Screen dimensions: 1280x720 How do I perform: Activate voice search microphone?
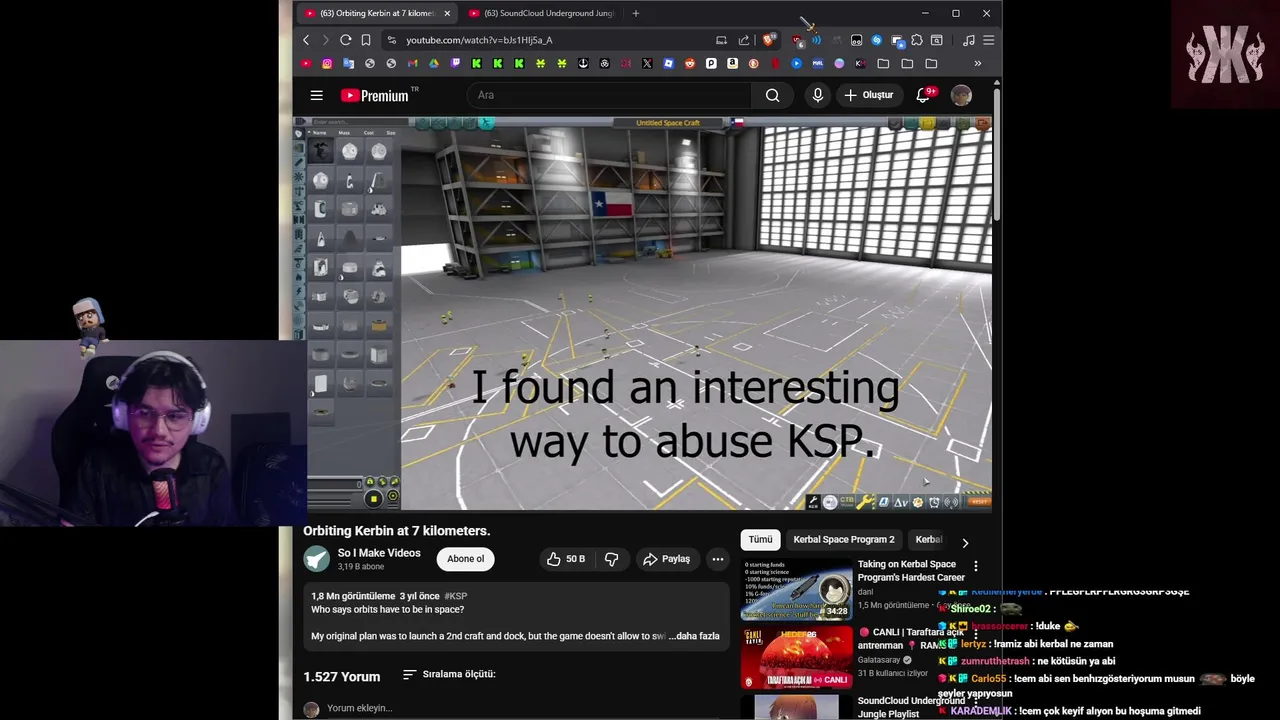(x=818, y=95)
